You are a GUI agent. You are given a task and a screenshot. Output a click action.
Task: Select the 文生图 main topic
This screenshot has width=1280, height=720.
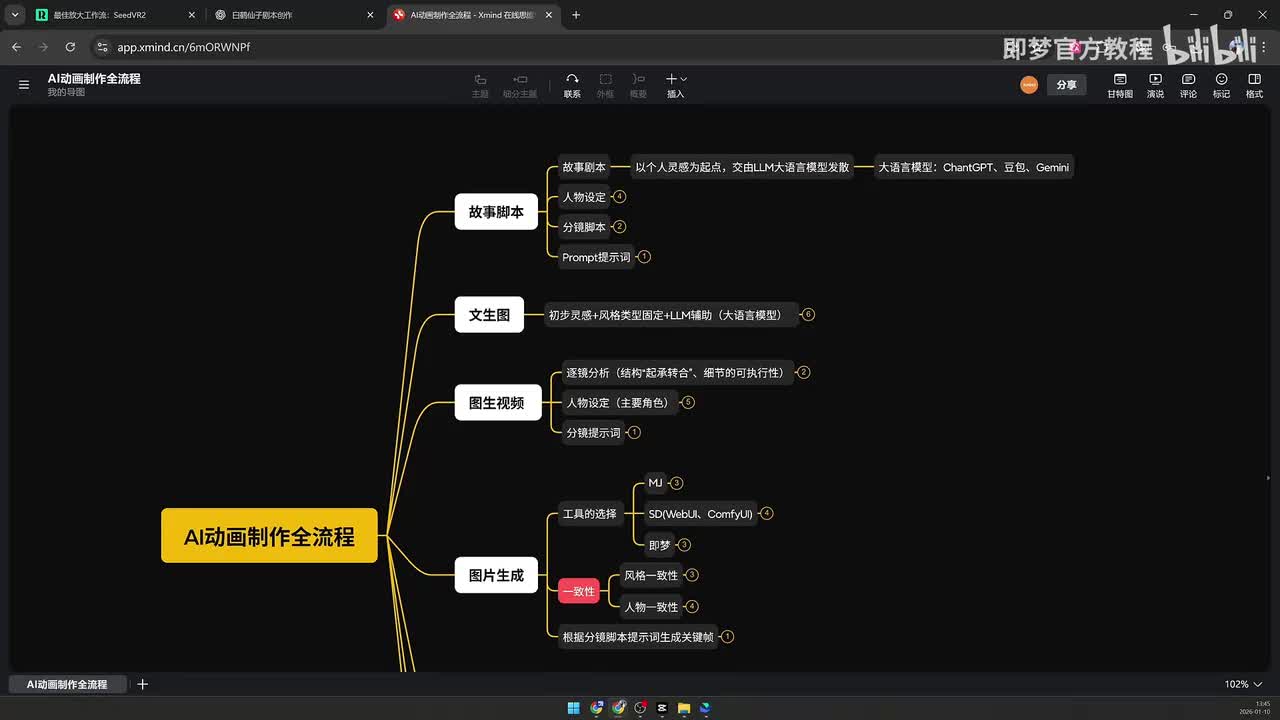click(x=489, y=315)
